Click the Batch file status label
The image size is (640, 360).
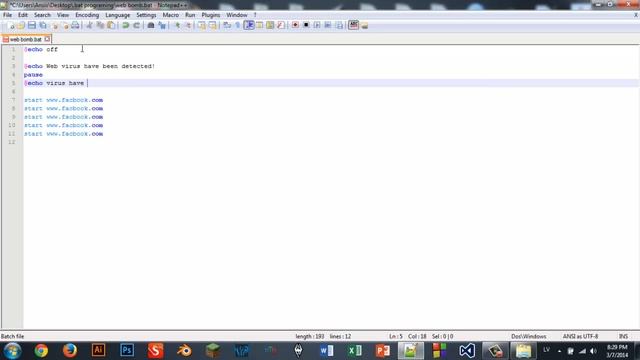pyautogui.click(x=13, y=336)
